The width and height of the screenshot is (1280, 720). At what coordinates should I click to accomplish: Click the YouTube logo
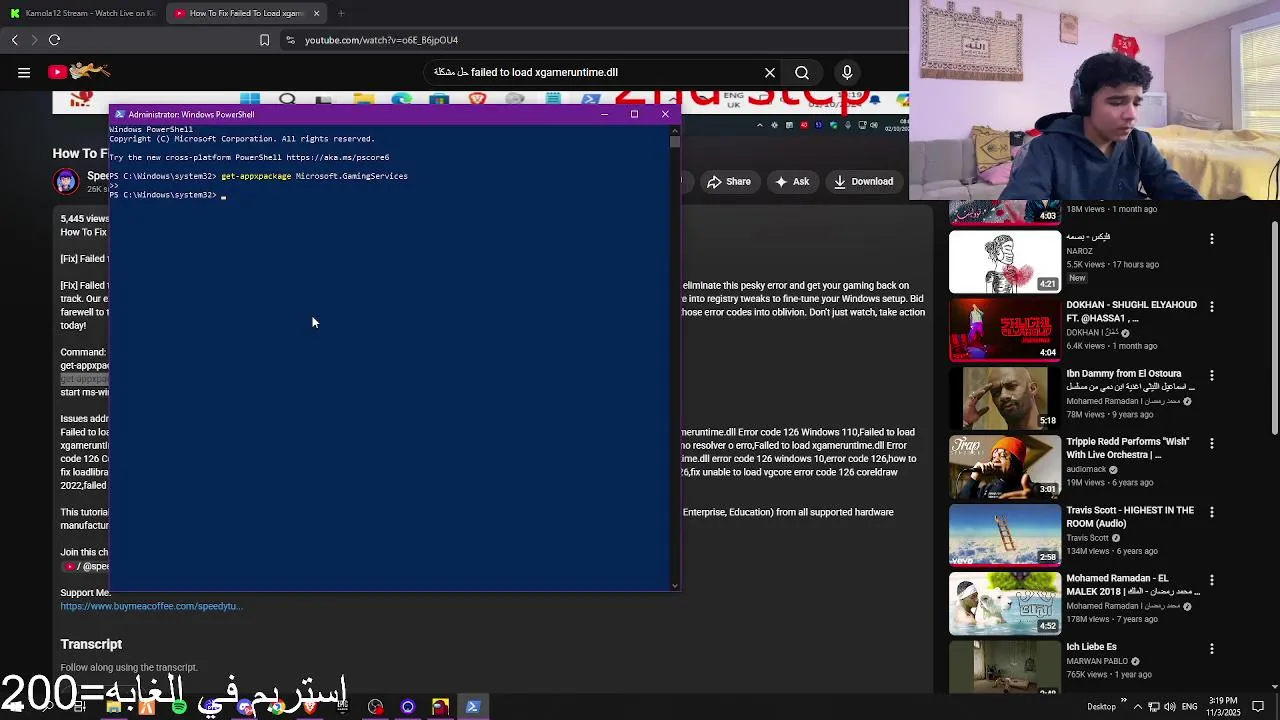pyautogui.click(x=78, y=71)
